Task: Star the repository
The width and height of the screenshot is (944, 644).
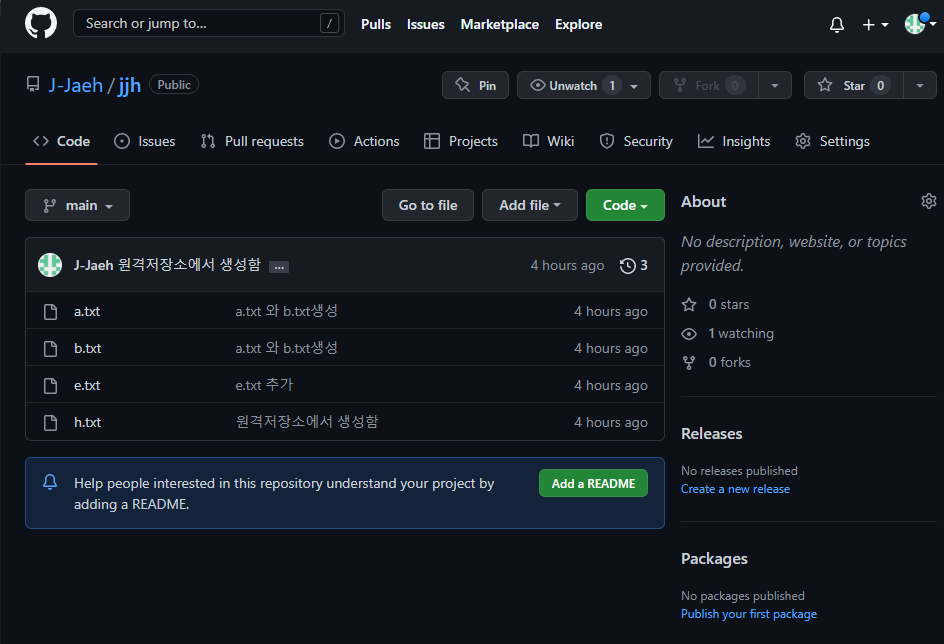Action: (x=853, y=85)
